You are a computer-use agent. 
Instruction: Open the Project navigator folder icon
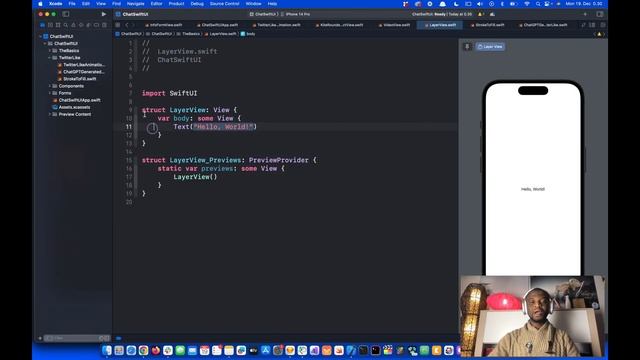(42, 25)
